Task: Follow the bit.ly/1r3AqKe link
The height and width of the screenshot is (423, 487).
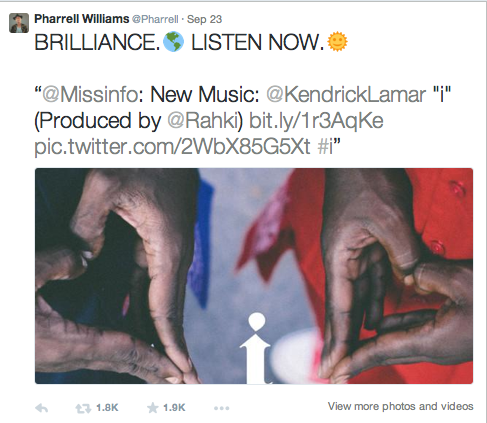Action: [x=316, y=121]
